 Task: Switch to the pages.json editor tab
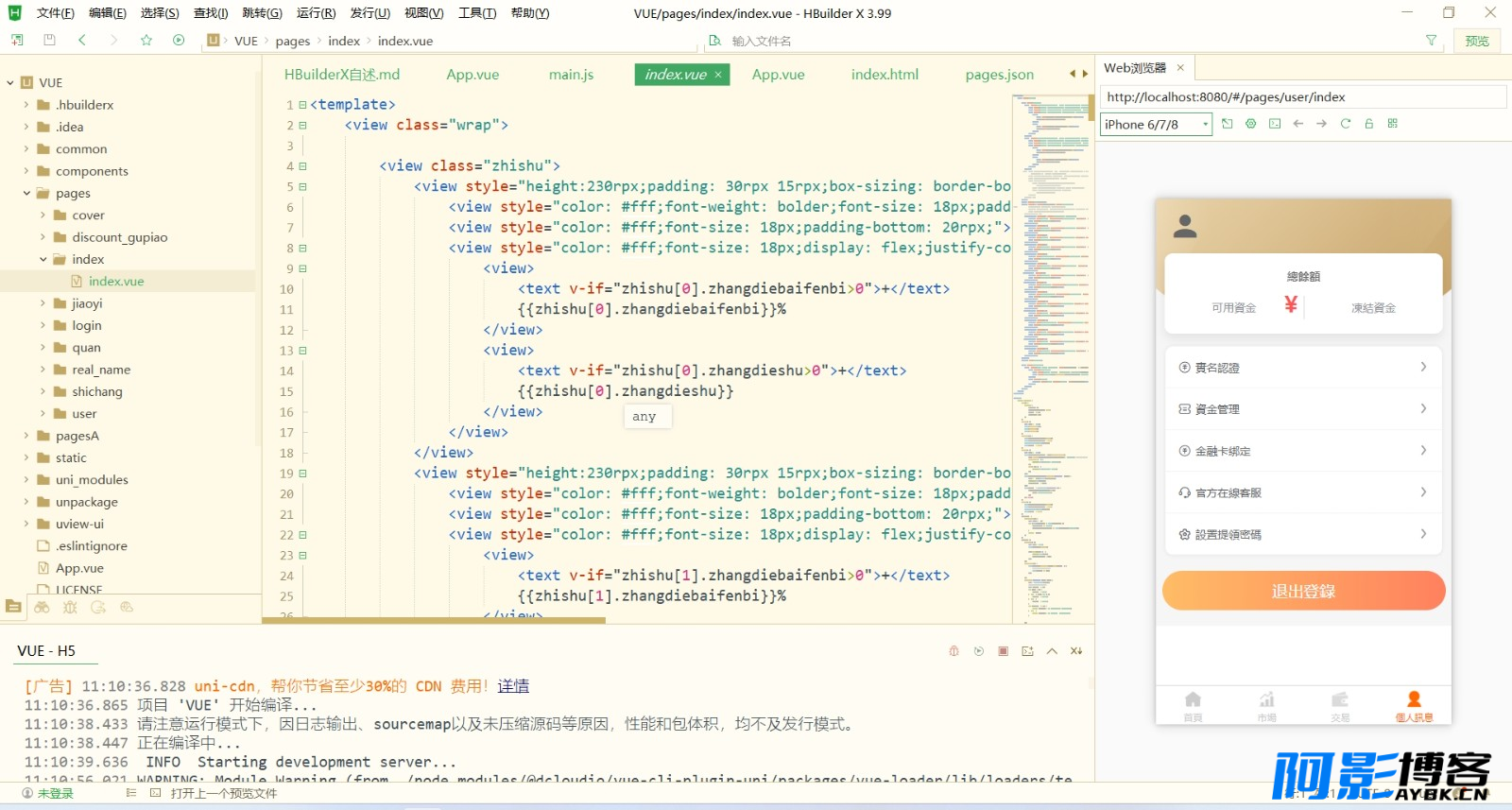coord(999,75)
